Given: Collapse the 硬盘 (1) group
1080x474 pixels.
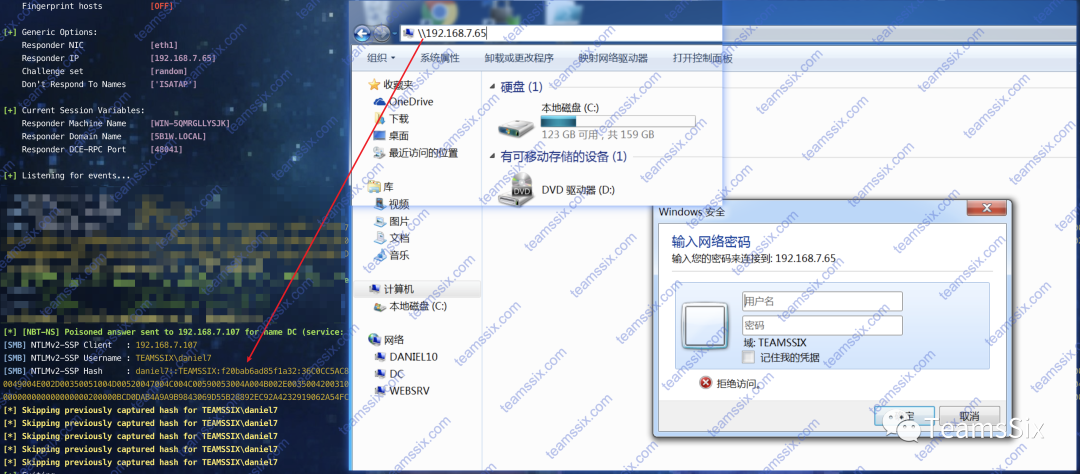Looking at the screenshot, I should [492, 87].
